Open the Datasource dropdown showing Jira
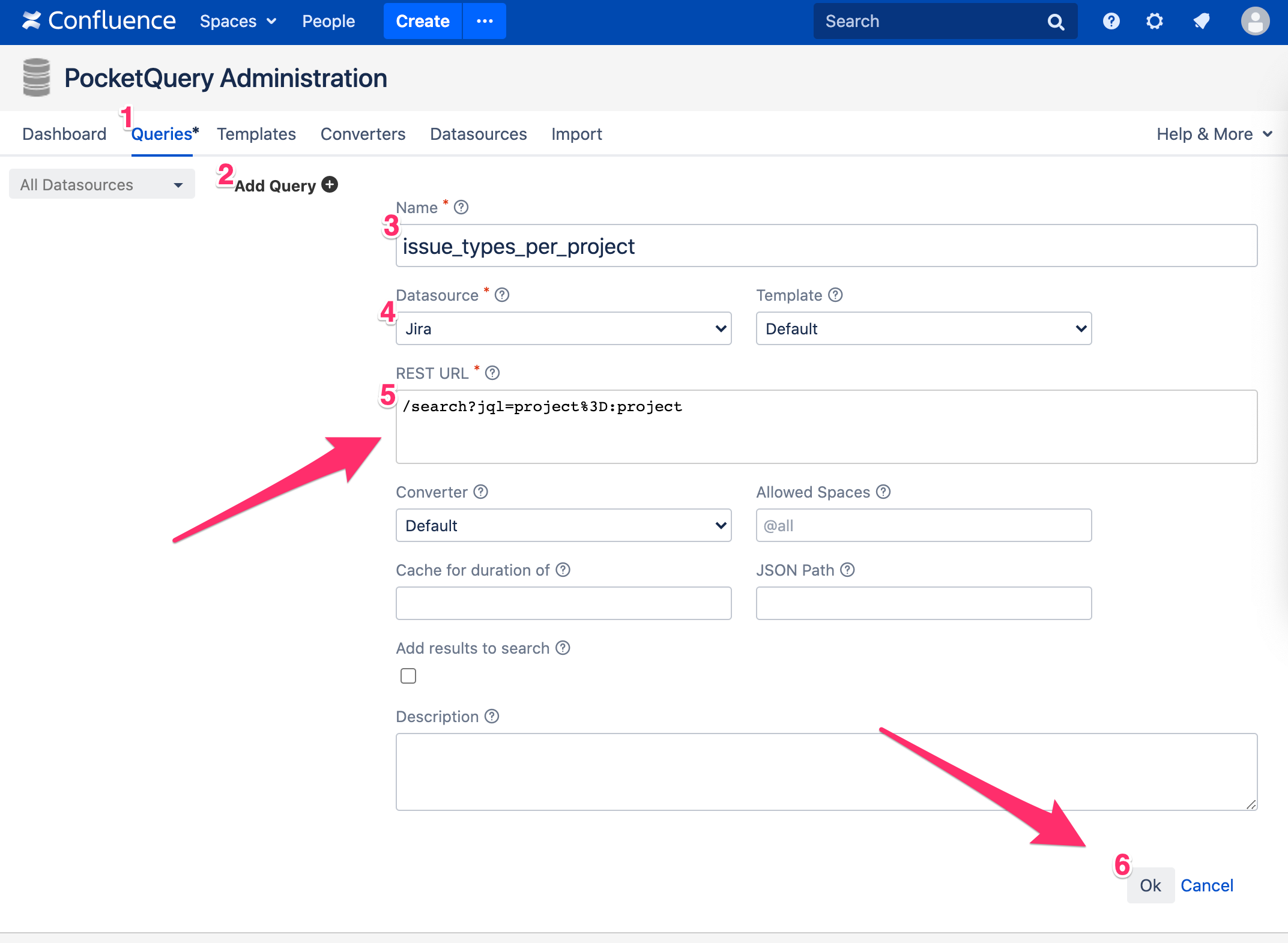1288x943 pixels. [563, 328]
